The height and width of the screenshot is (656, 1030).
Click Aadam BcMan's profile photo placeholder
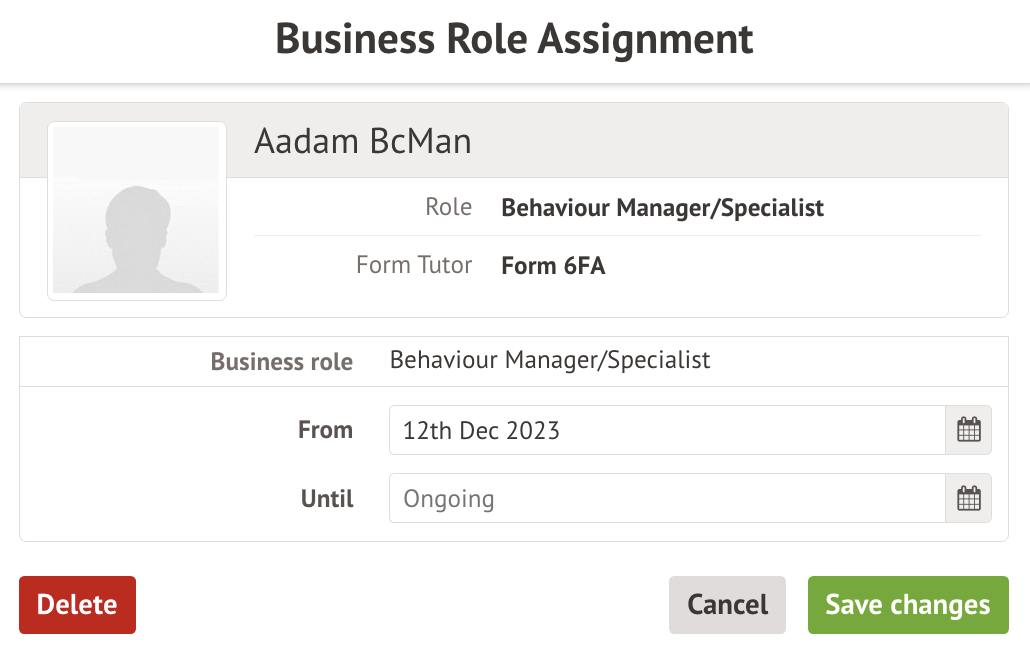point(137,211)
